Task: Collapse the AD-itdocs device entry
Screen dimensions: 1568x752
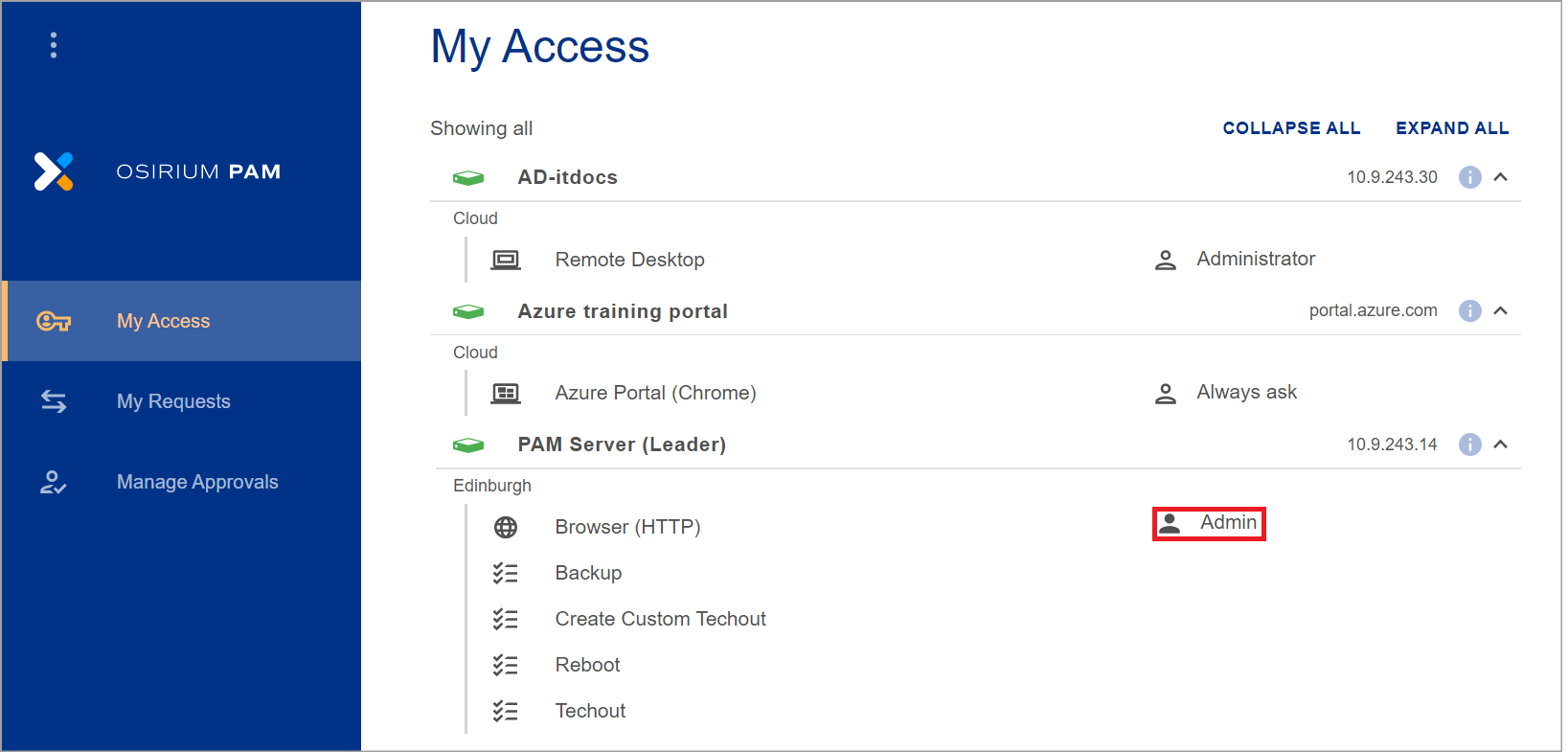Action: [1502, 176]
